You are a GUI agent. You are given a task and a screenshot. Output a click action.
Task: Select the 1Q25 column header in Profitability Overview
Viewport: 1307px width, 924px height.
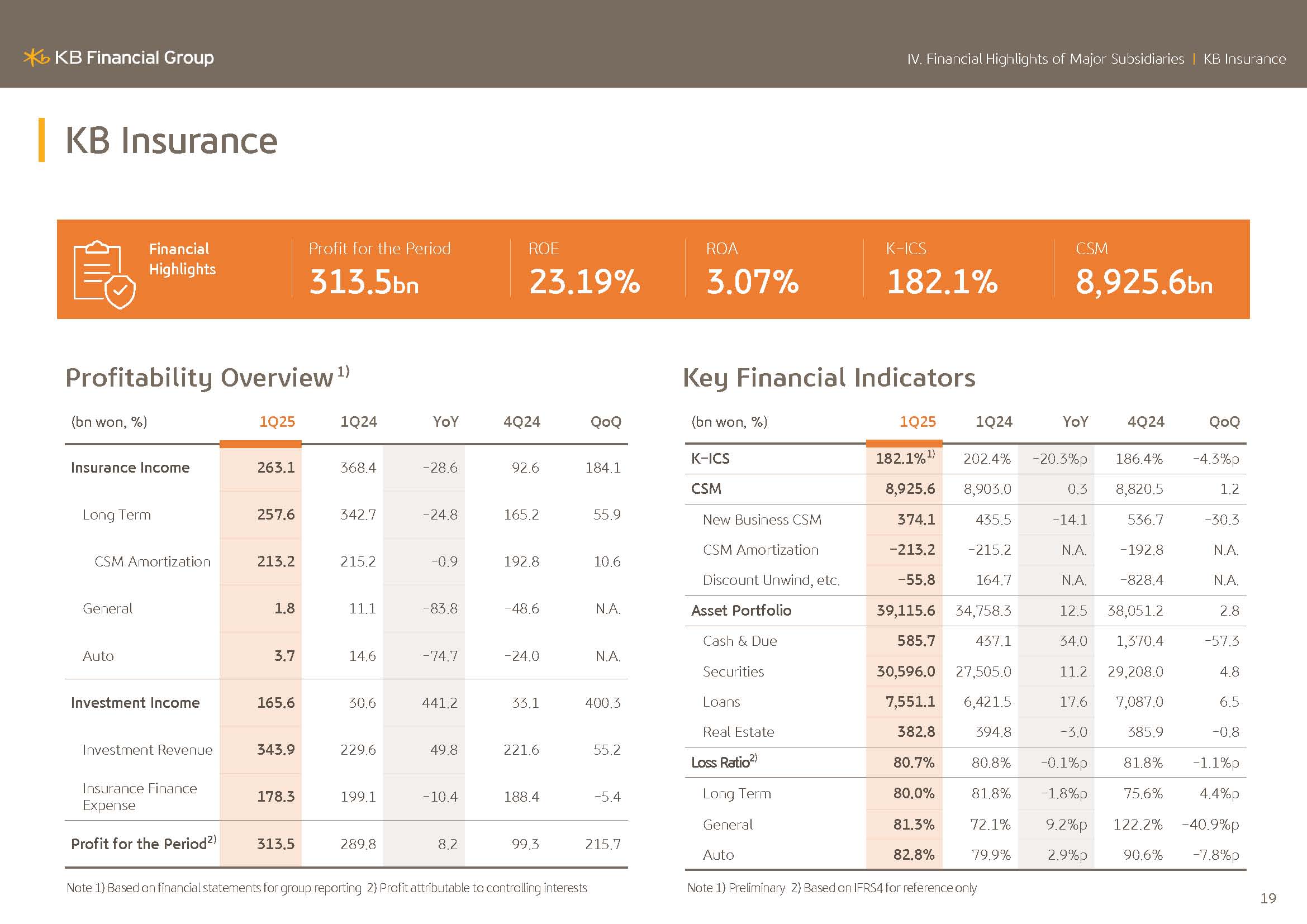(x=277, y=422)
